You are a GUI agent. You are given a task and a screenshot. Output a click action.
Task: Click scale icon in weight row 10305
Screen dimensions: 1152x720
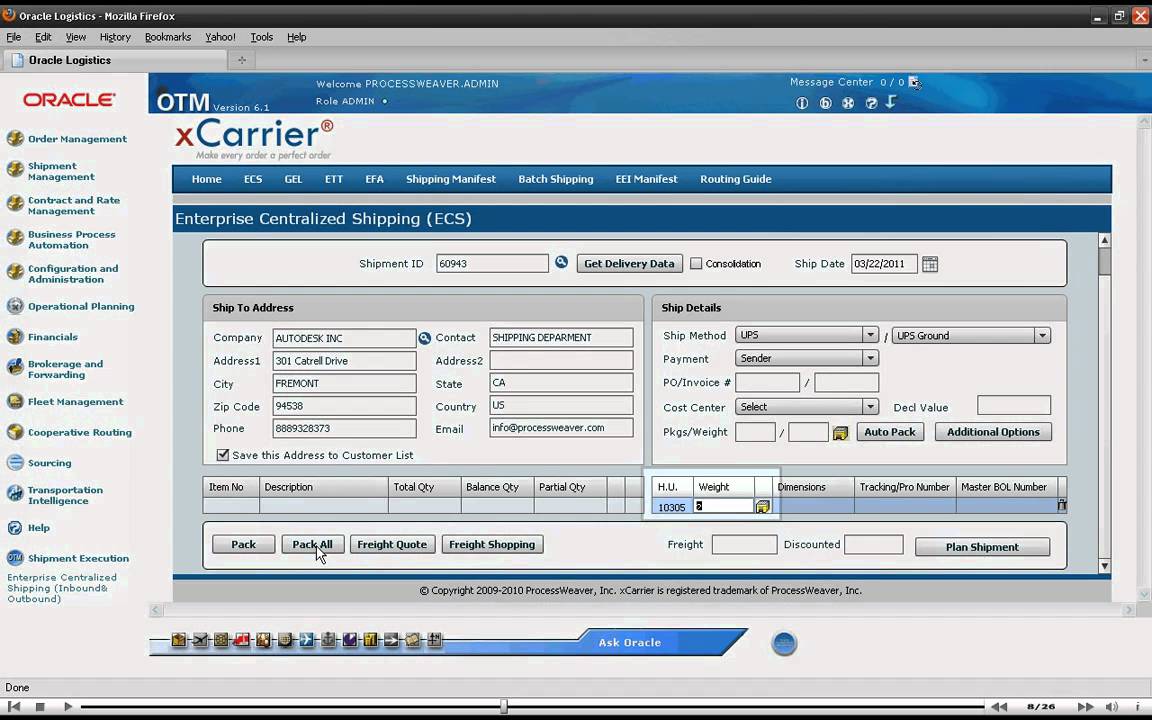763,506
